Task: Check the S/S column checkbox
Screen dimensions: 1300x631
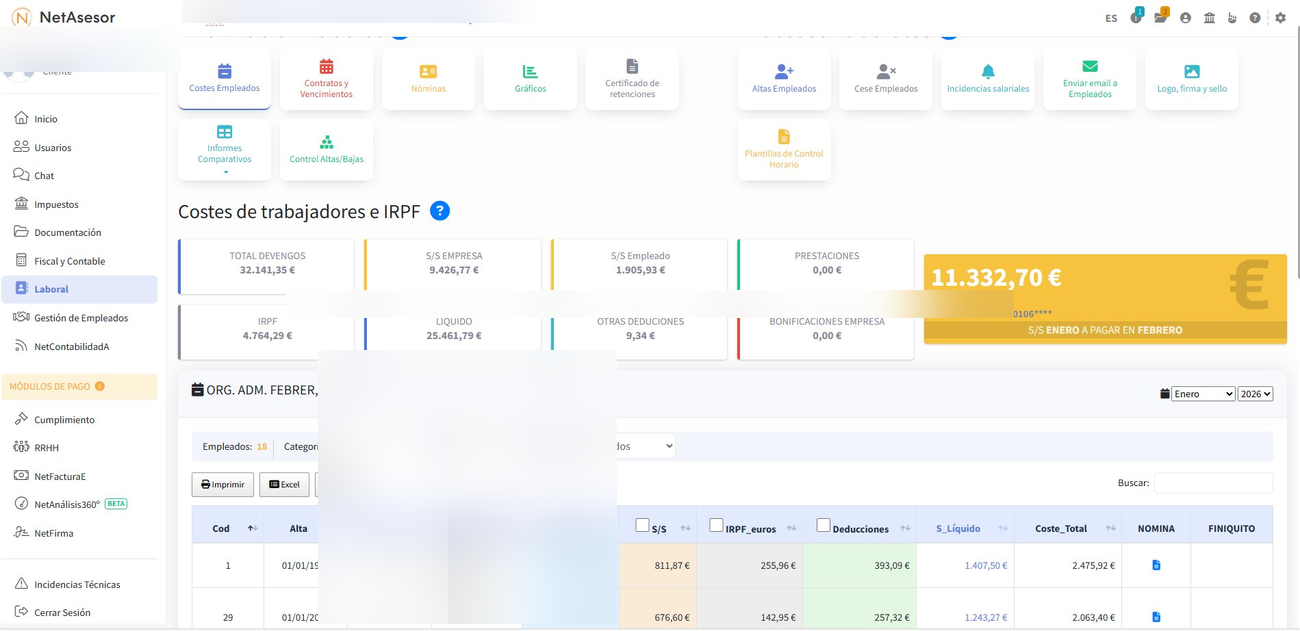Action: 642,525
